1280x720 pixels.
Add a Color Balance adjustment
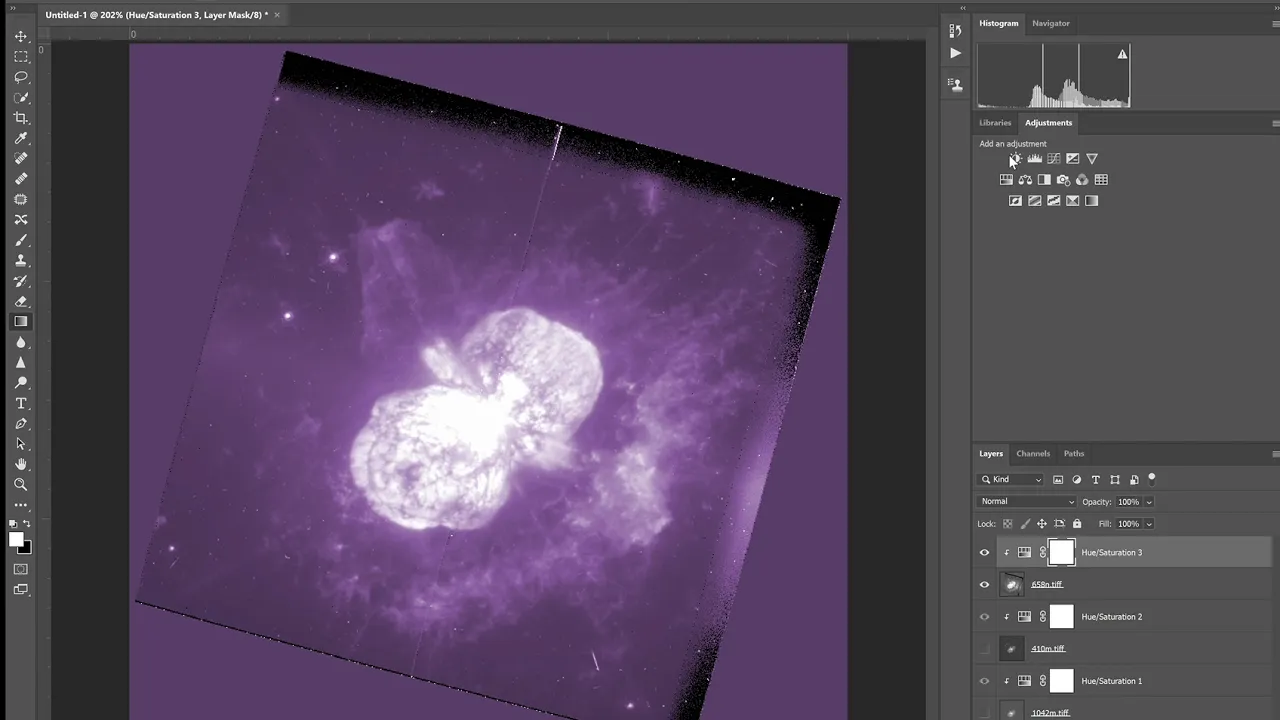point(1025,179)
